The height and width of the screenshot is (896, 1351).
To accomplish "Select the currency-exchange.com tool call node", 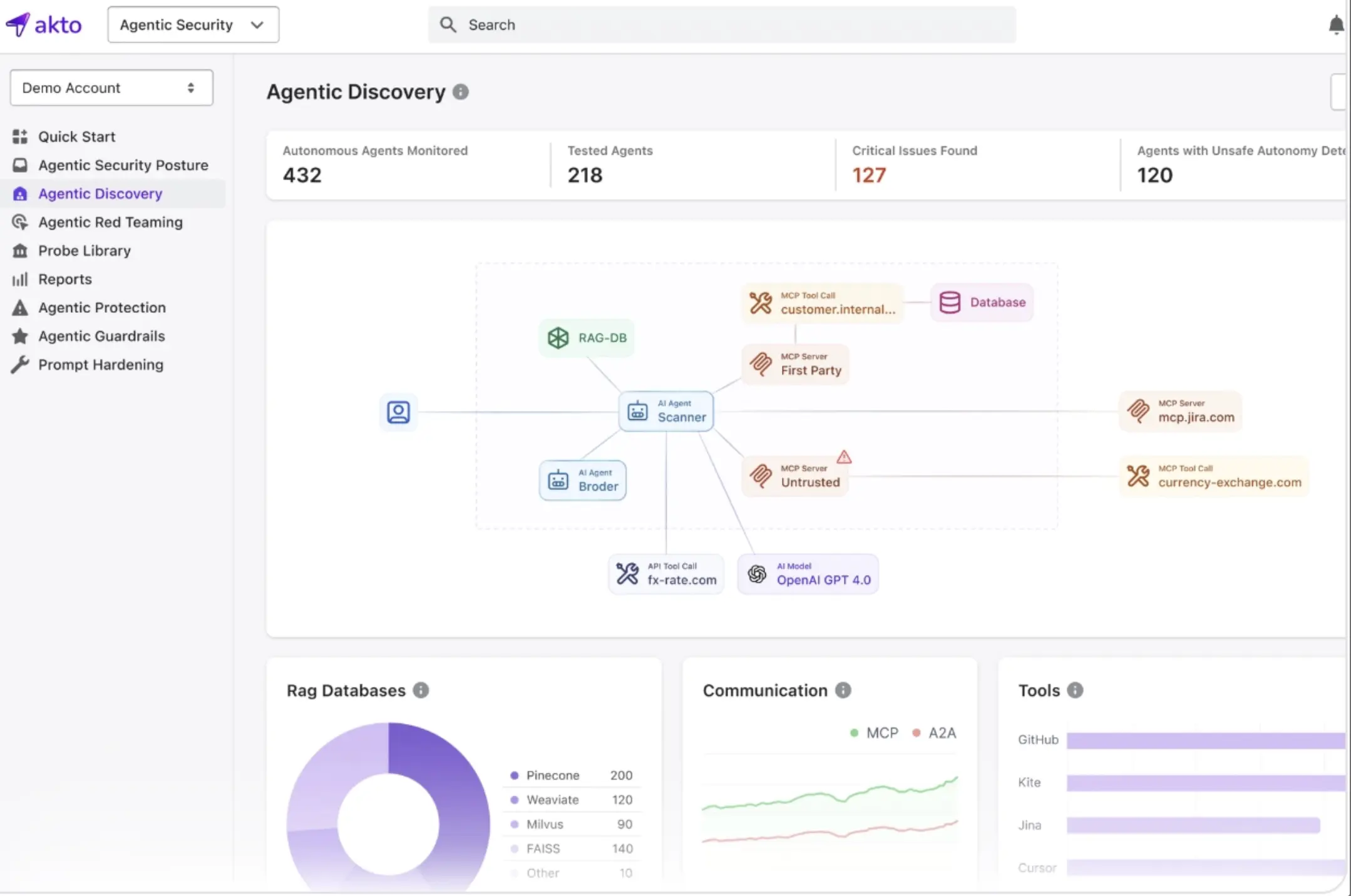I will [1214, 476].
